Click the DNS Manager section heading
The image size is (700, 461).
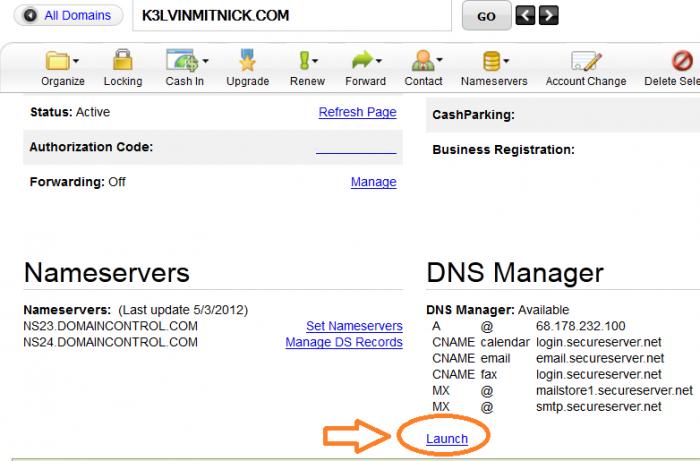(515, 273)
